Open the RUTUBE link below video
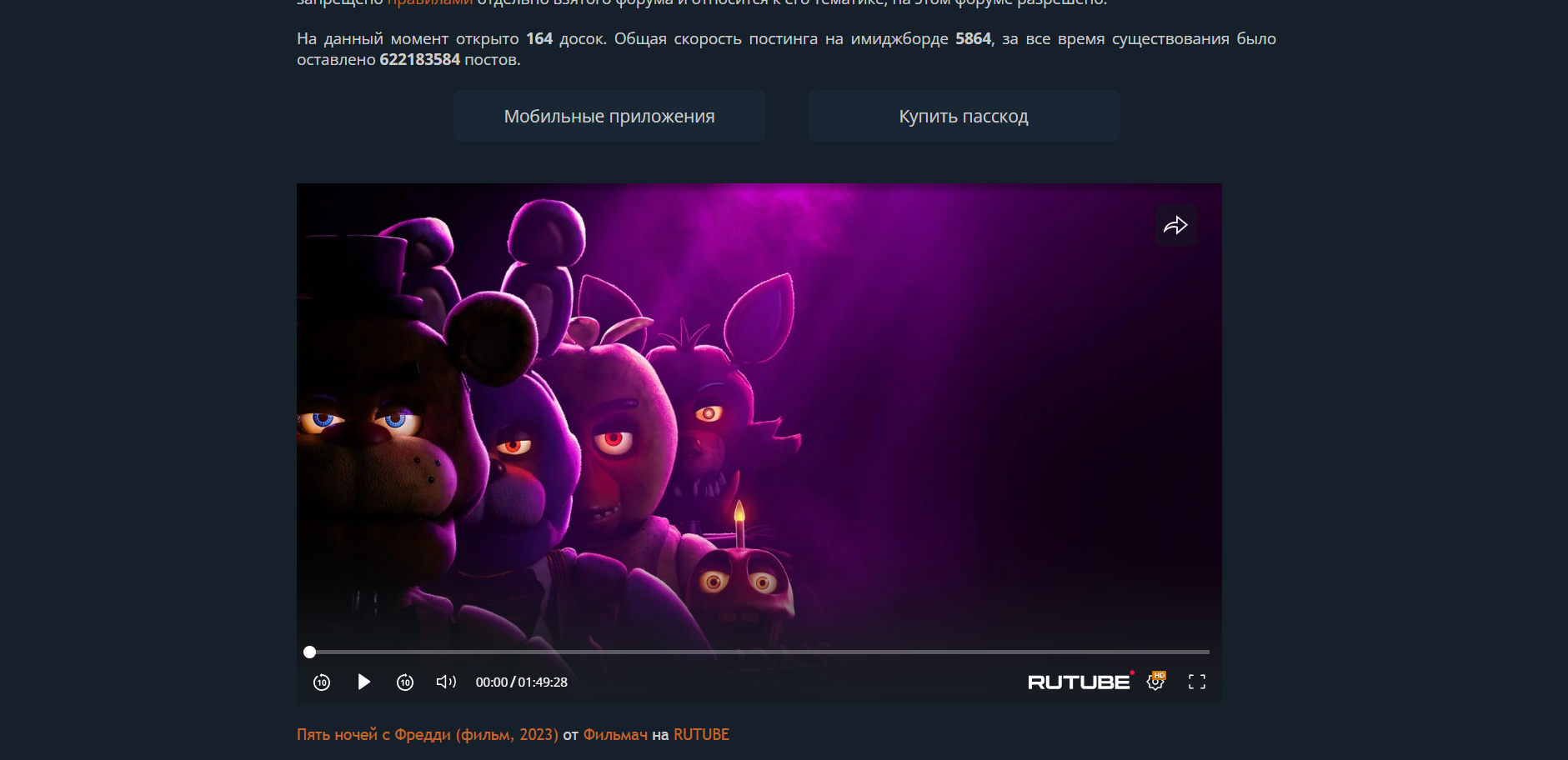Viewport: 1568px width, 760px height. tap(701, 734)
